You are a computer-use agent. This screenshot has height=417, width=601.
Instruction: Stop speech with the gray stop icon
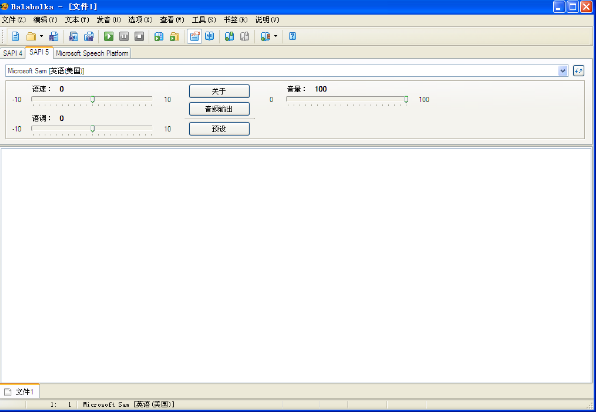pyautogui.click(x=139, y=36)
